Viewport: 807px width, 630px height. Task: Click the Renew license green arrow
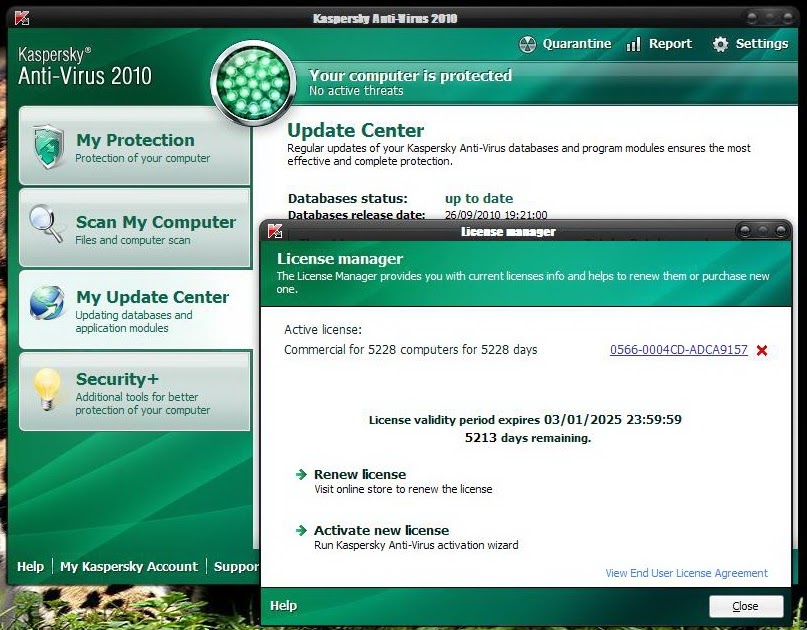click(x=301, y=474)
